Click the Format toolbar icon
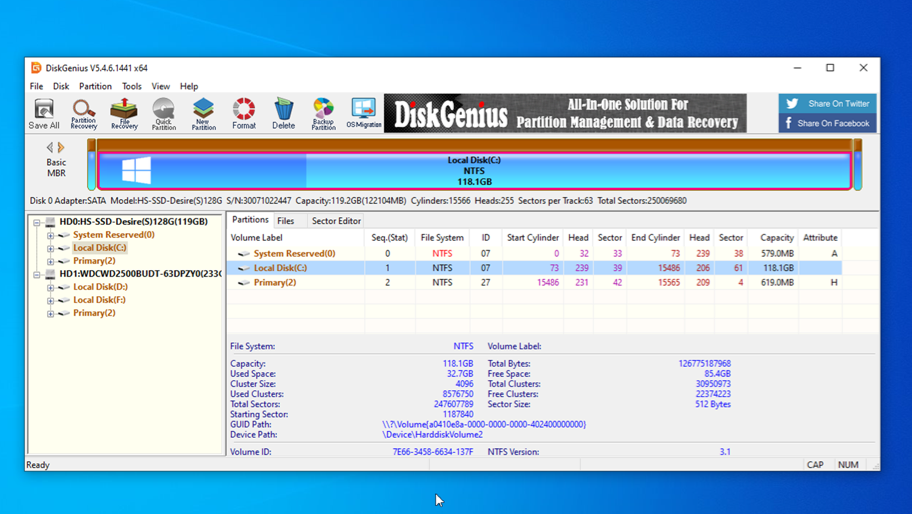Image resolution: width=912 pixels, height=514 pixels. [x=244, y=113]
